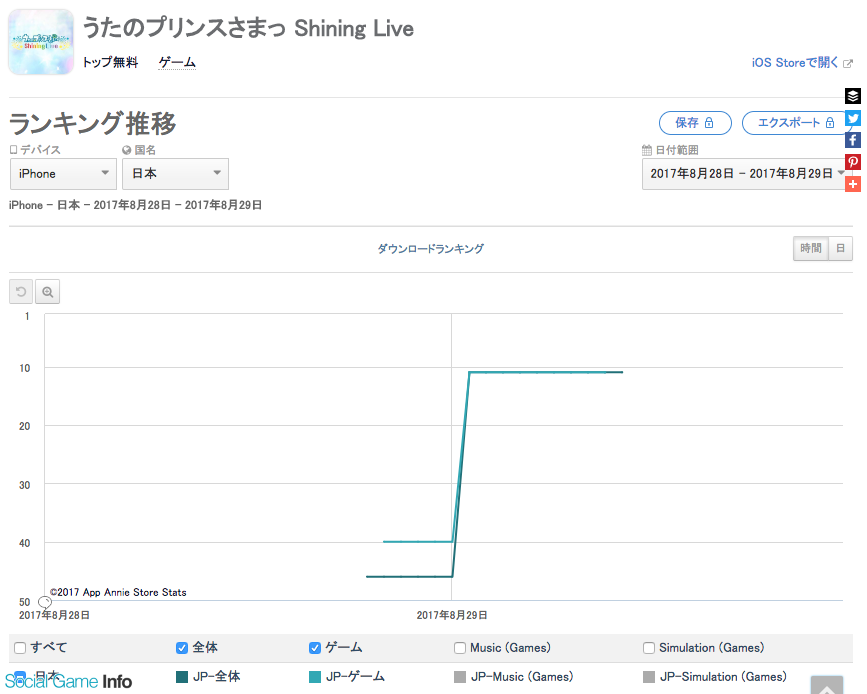Image resolution: width=867 pixels, height=694 pixels.
Task: Click the JP-全体 legend color swatch
Action: [182, 677]
